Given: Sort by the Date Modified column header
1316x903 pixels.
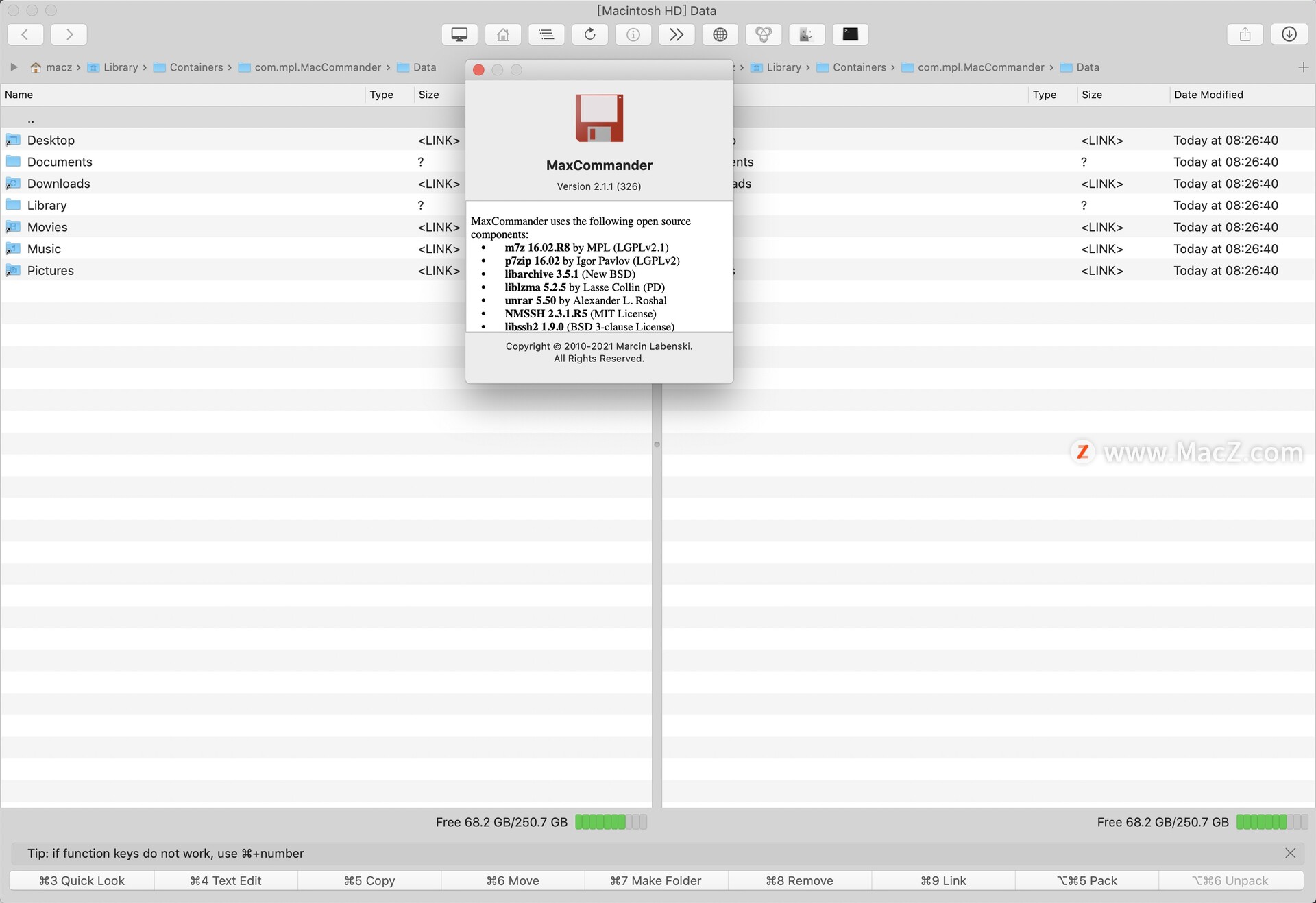Looking at the screenshot, I should coord(1208,95).
